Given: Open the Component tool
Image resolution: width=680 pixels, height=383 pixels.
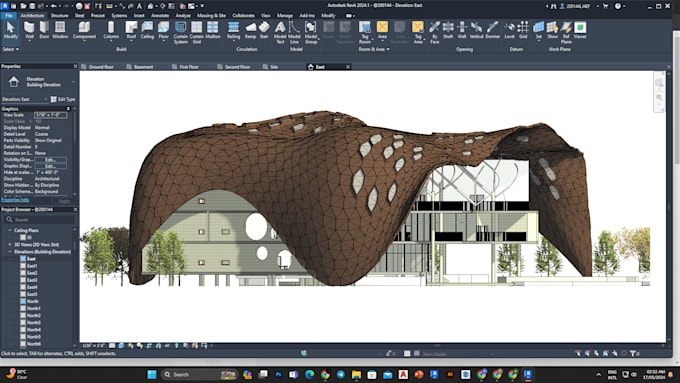Looking at the screenshot, I should (84, 30).
